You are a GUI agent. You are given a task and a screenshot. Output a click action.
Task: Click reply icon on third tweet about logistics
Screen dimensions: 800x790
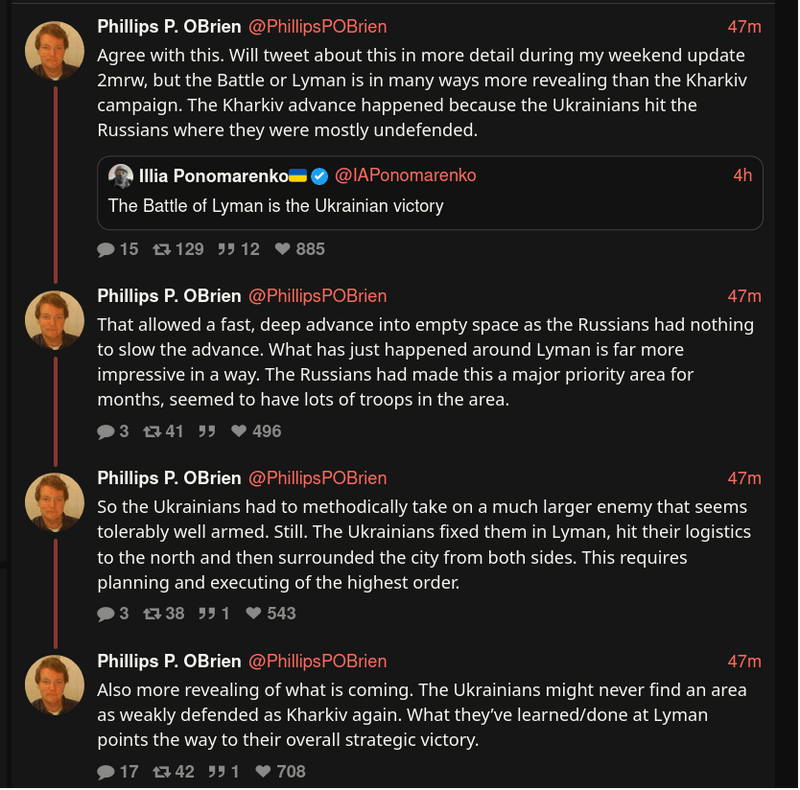[x=106, y=613]
